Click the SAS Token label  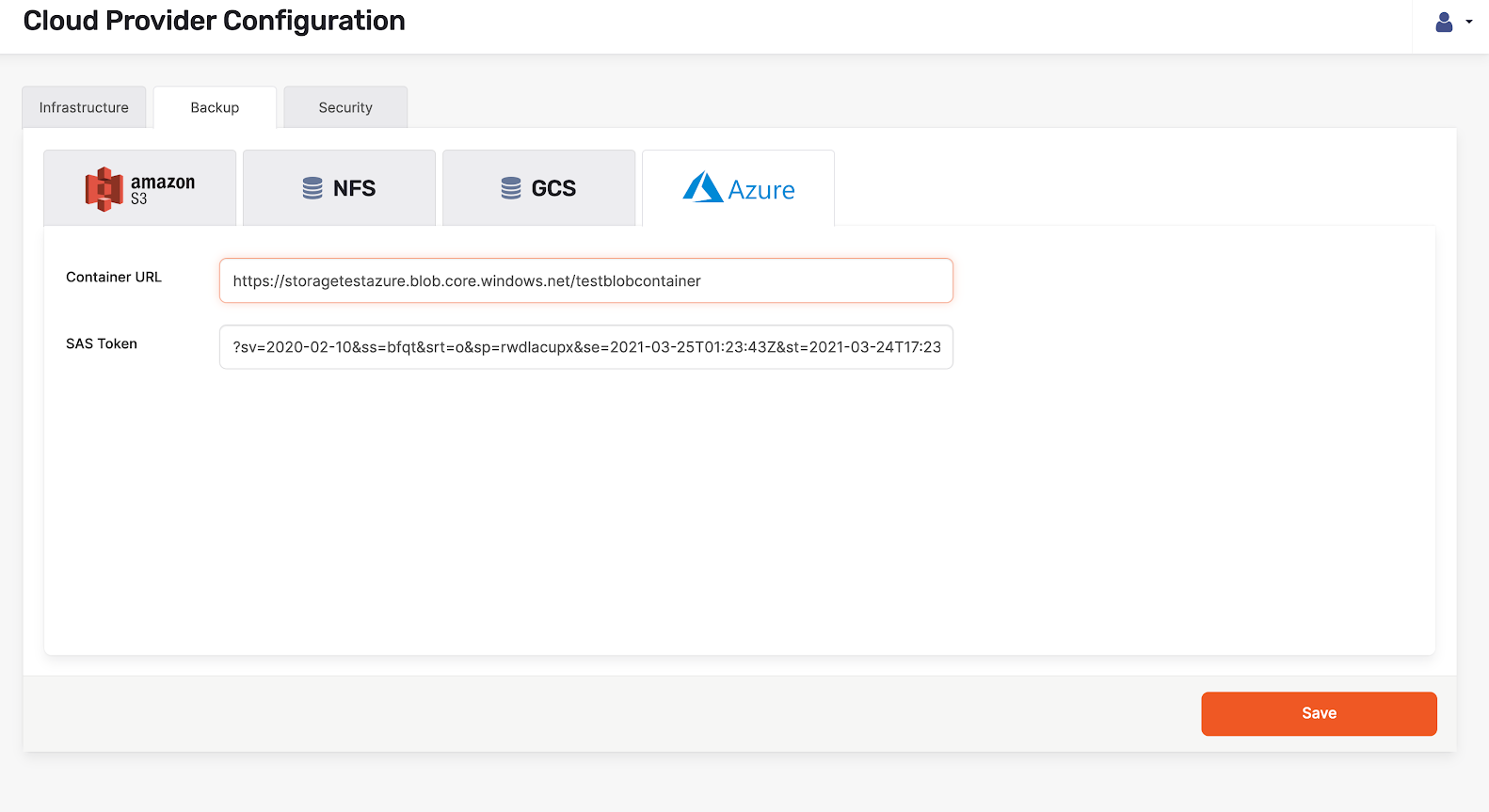click(x=102, y=343)
